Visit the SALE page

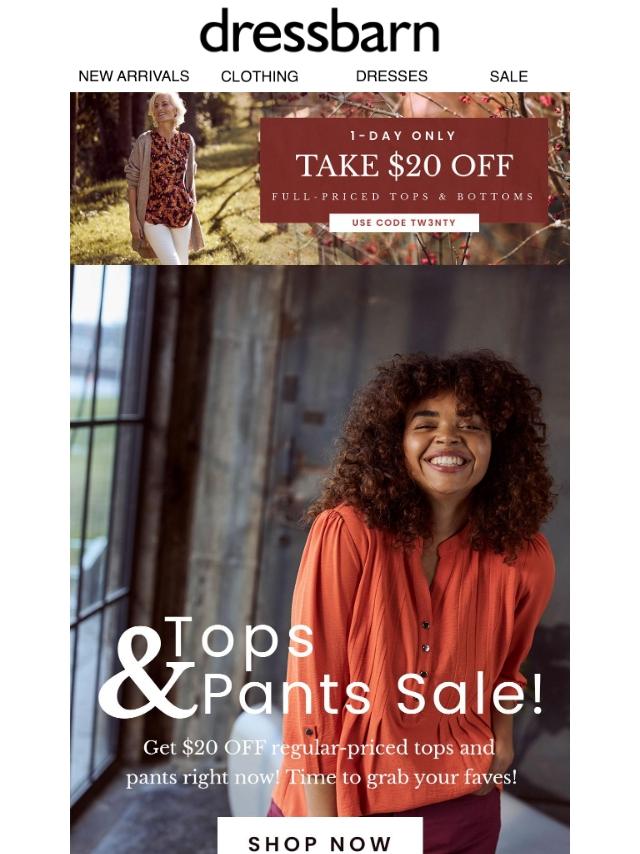pyautogui.click(x=508, y=76)
